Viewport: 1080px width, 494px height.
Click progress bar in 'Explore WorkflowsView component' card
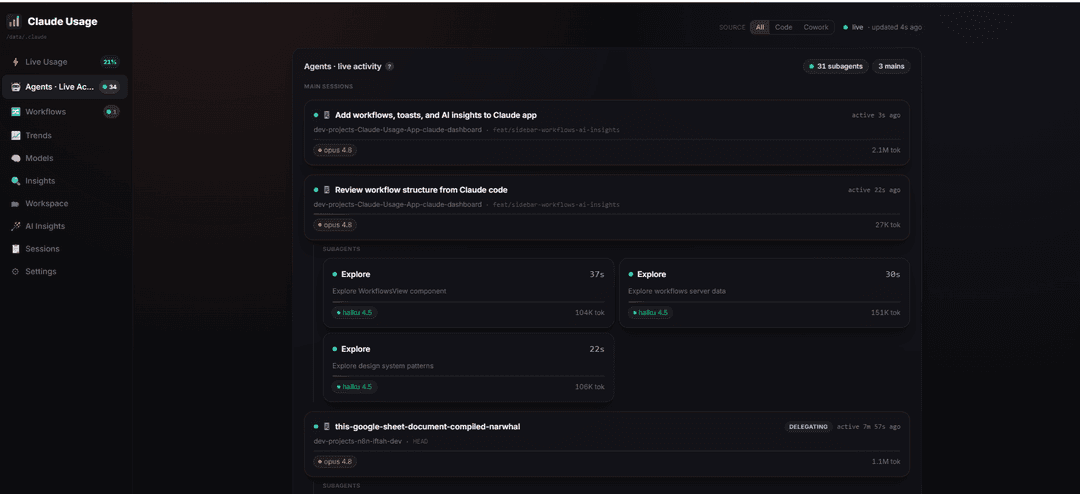[x=468, y=302]
